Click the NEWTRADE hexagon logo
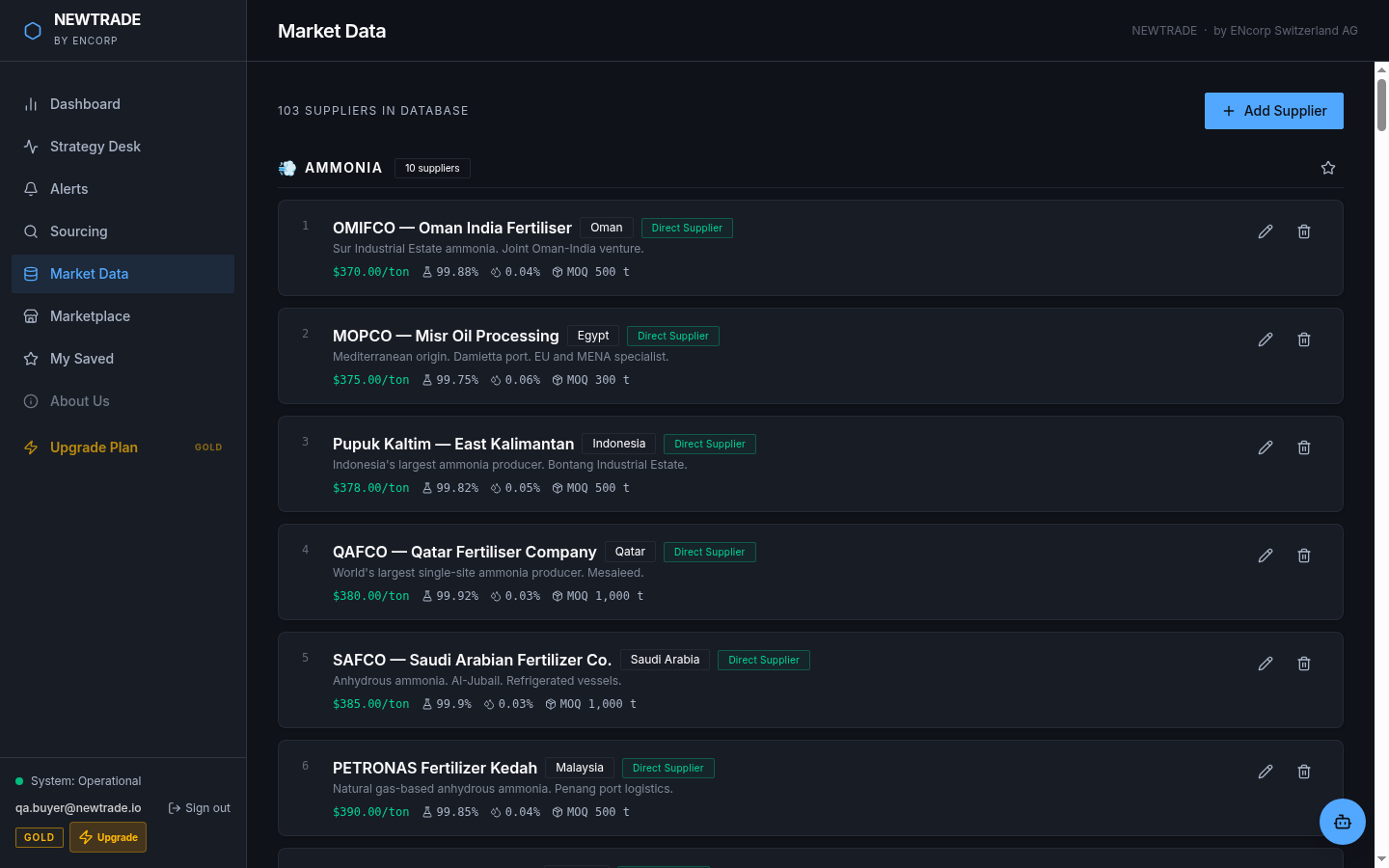The image size is (1389, 868). tap(33, 31)
